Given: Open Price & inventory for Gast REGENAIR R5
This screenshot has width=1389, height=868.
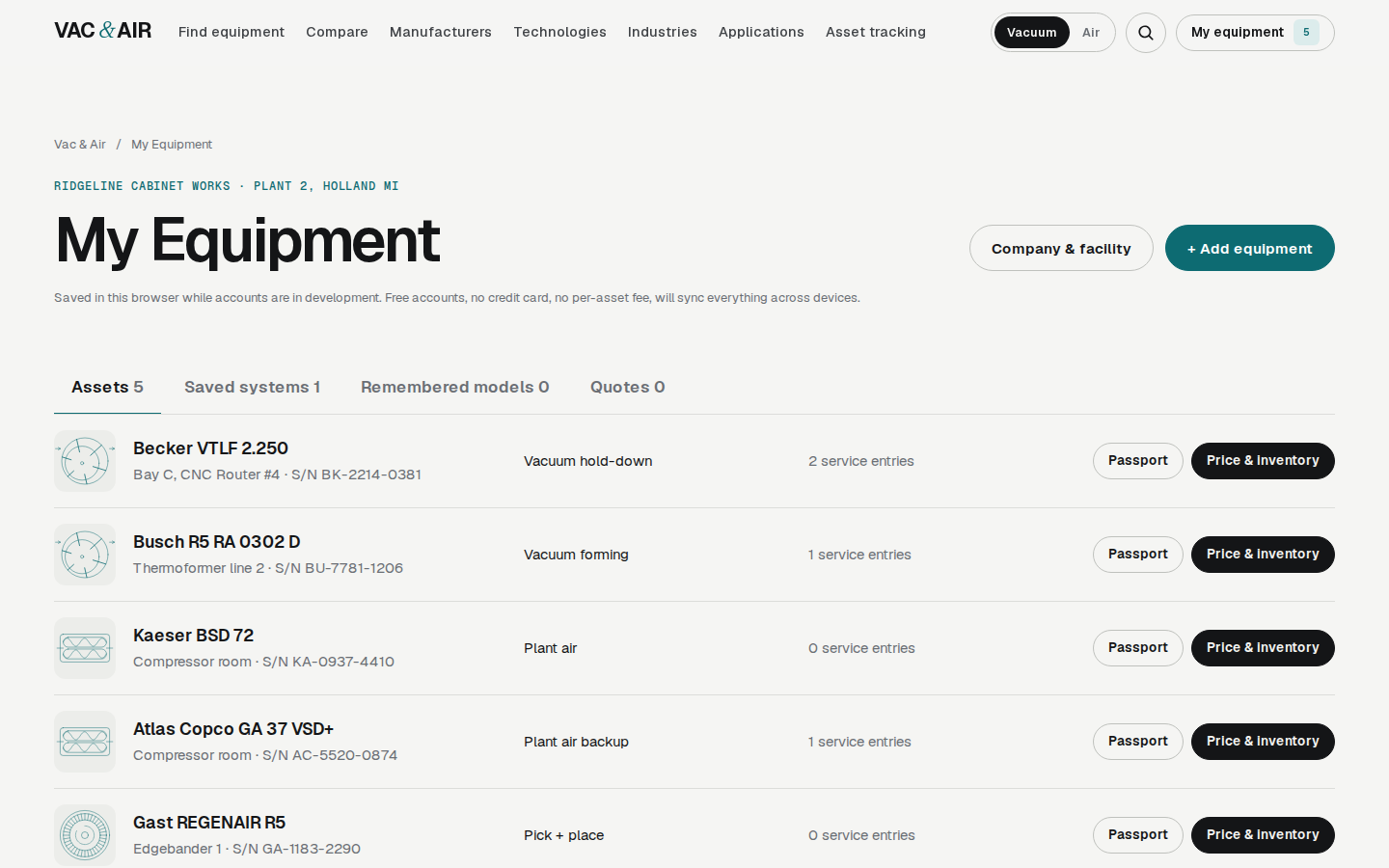Looking at the screenshot, I should tap(1263, 835).
